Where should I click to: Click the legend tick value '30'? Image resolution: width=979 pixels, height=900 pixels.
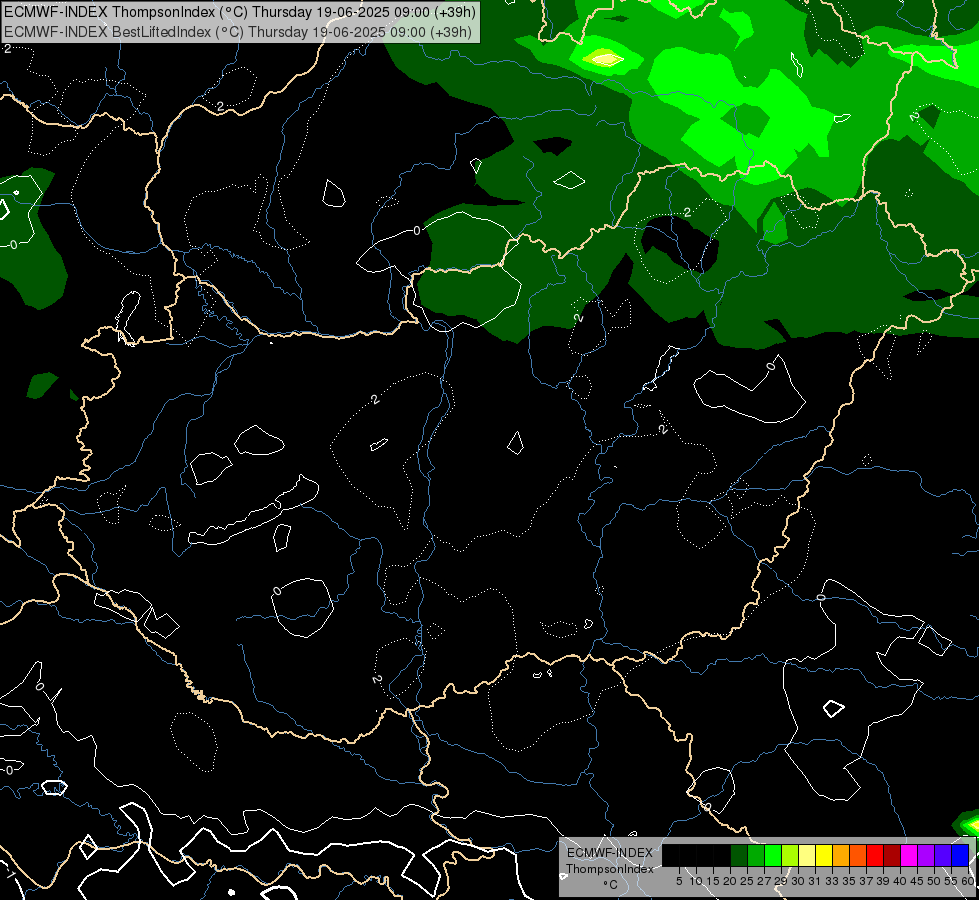click(x=798, y=881)
